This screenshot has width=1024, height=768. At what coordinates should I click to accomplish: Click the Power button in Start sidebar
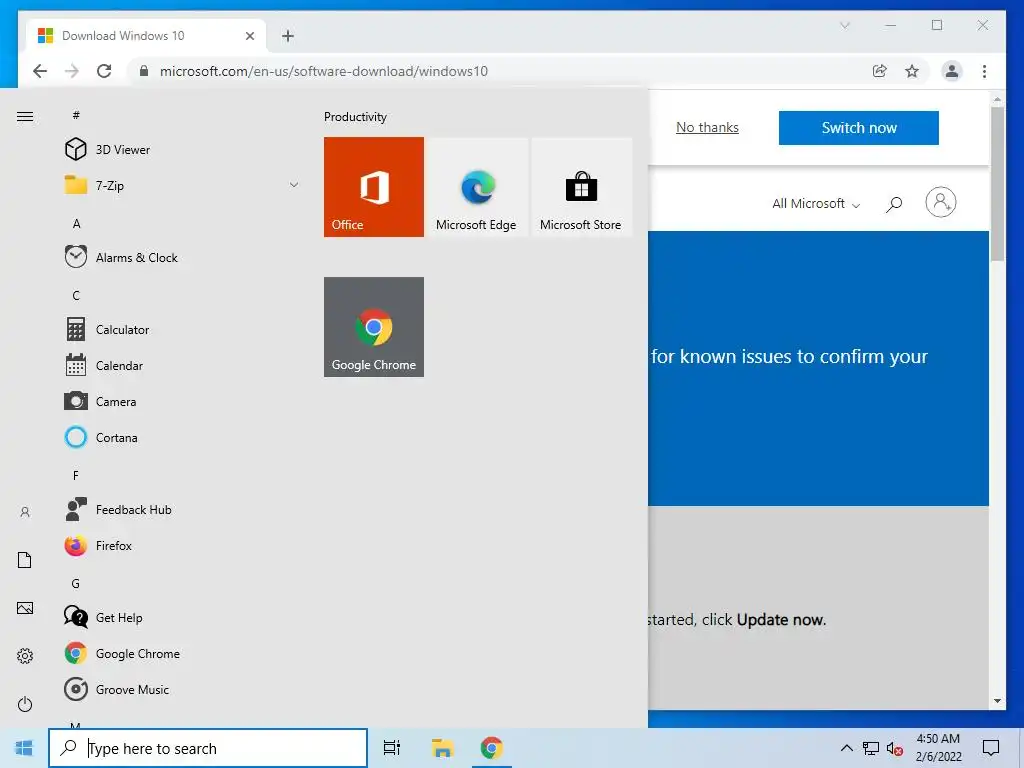click(x=25, y=704)
